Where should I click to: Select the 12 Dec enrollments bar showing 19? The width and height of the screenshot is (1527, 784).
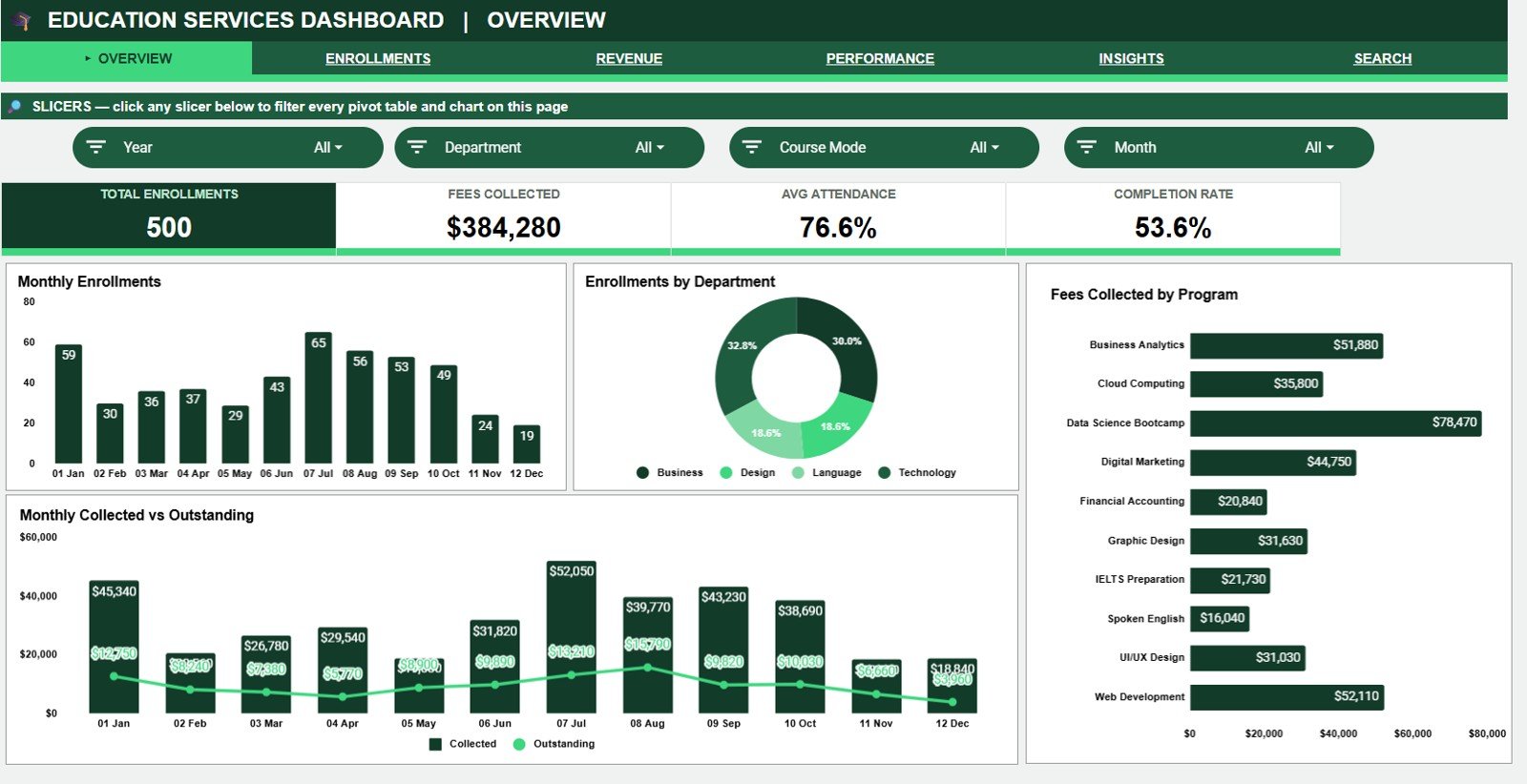[x=527, y=444]
